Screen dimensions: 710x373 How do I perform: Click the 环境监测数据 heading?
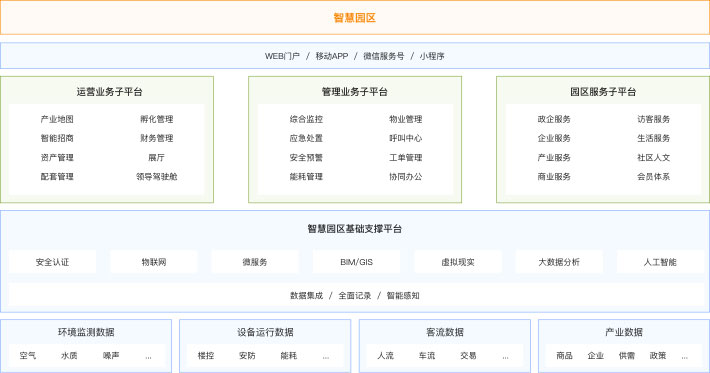pyautogui.click(x=86, y=332)
